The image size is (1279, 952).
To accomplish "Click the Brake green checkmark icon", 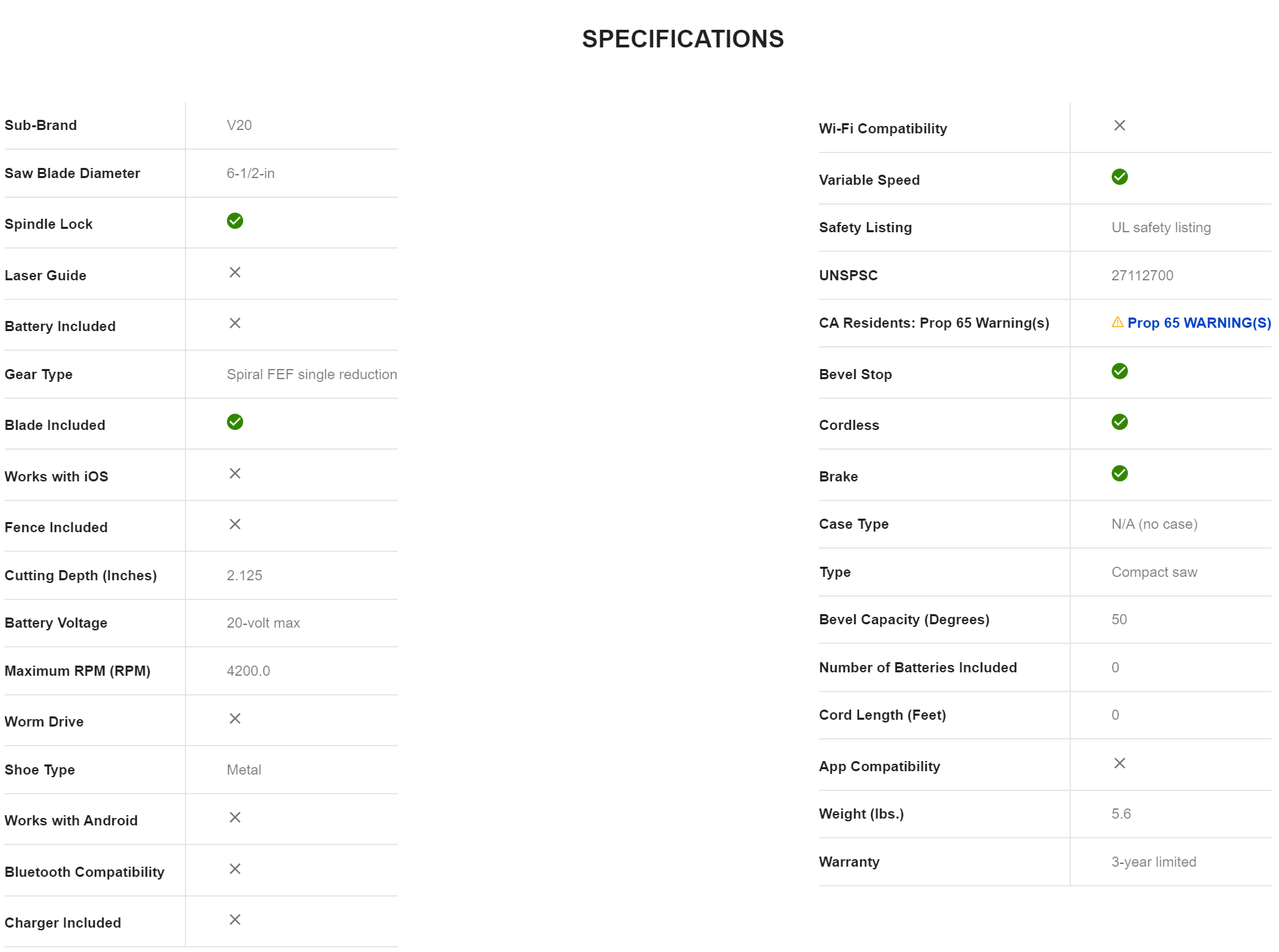I will [1119, 473].
